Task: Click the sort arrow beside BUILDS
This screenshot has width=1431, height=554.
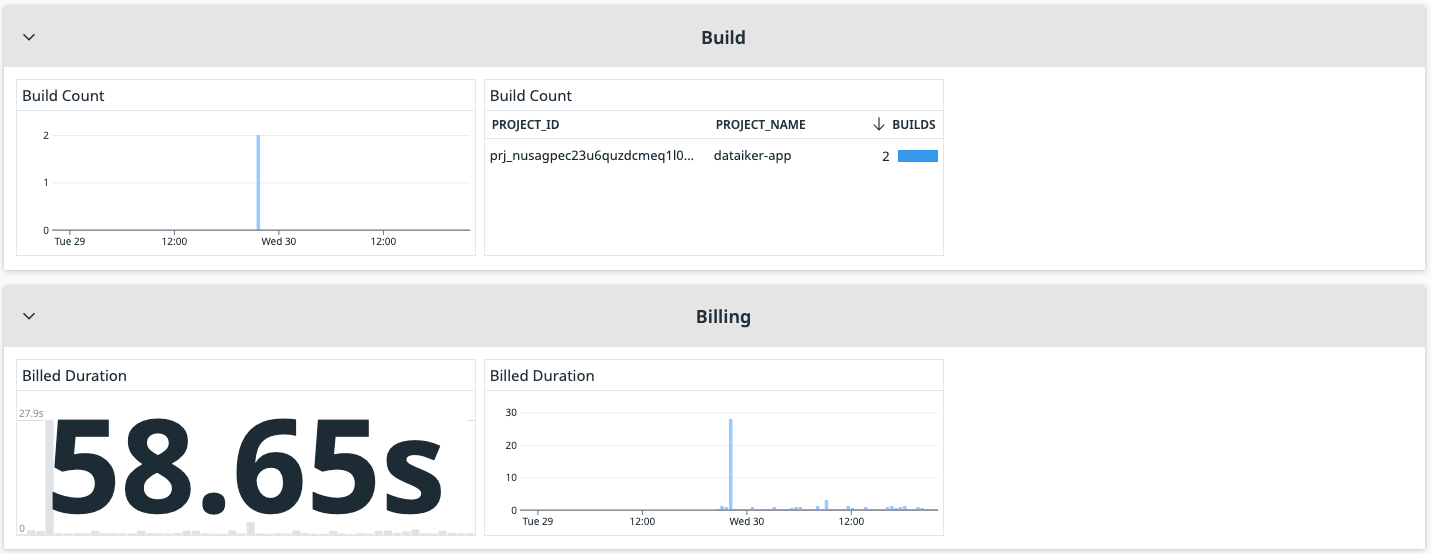Action: 879,125
